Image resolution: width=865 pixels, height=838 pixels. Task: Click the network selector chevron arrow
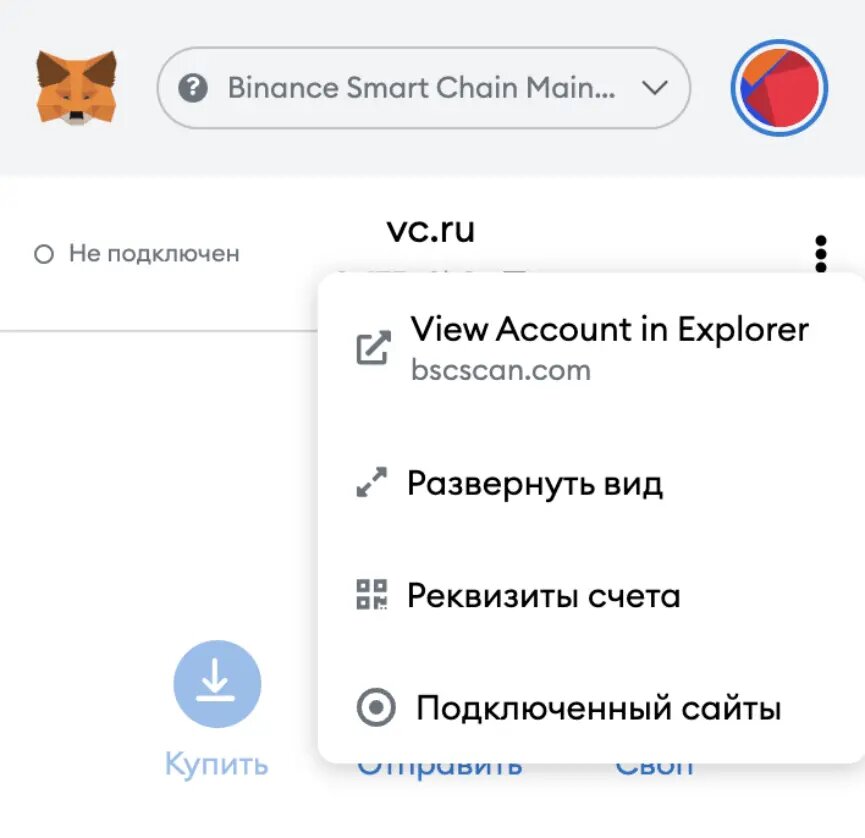(654, 88)
